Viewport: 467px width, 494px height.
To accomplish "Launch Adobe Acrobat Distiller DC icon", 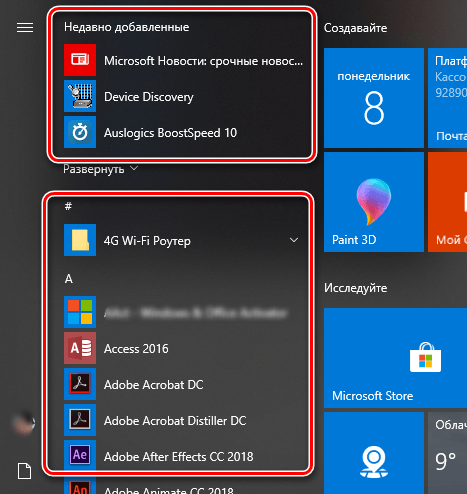I will pyautogui.click(x=80, y=420).
